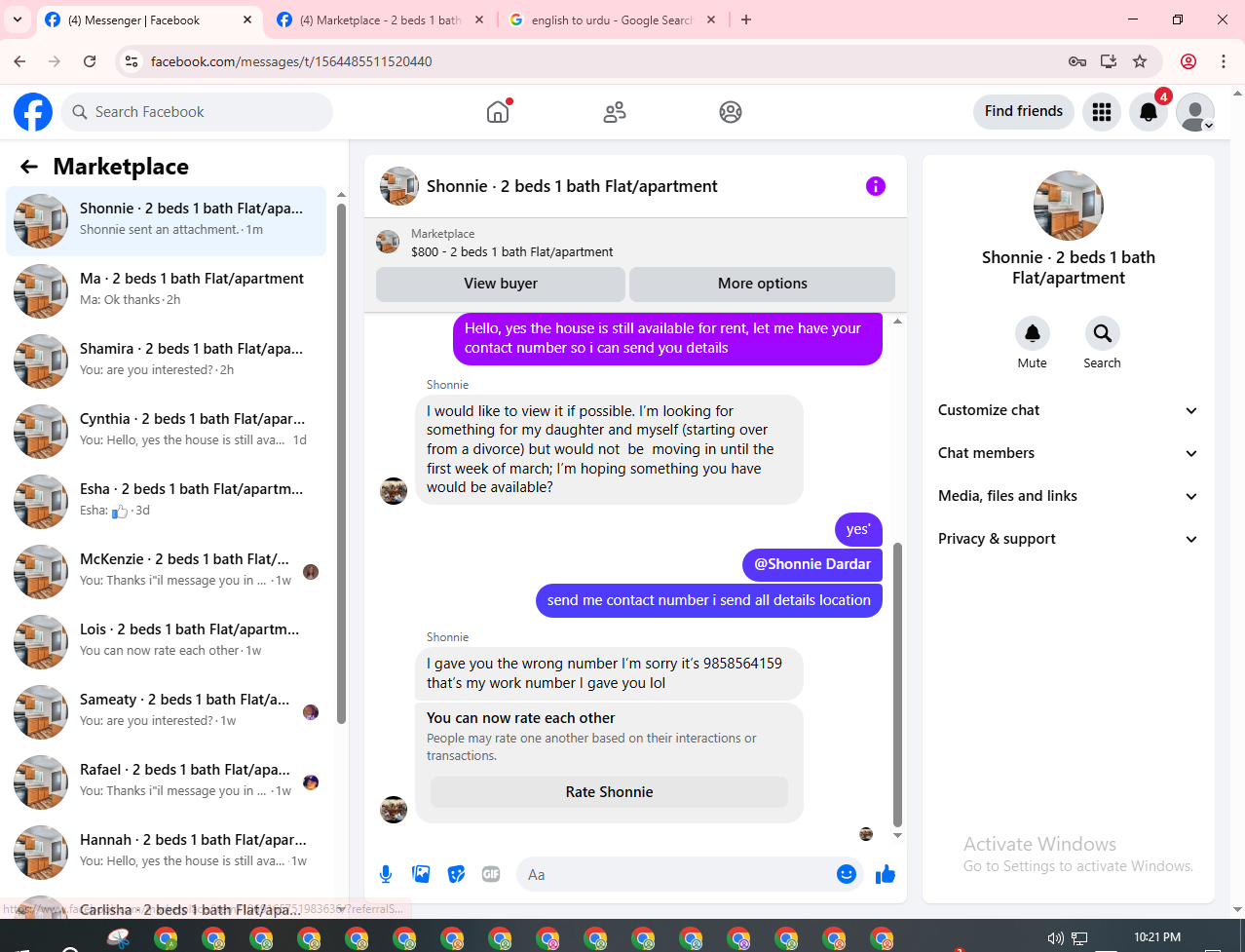Click the large listing photo in right panel
Screen dimensions: 1245x952
(x=1069, y=206)
